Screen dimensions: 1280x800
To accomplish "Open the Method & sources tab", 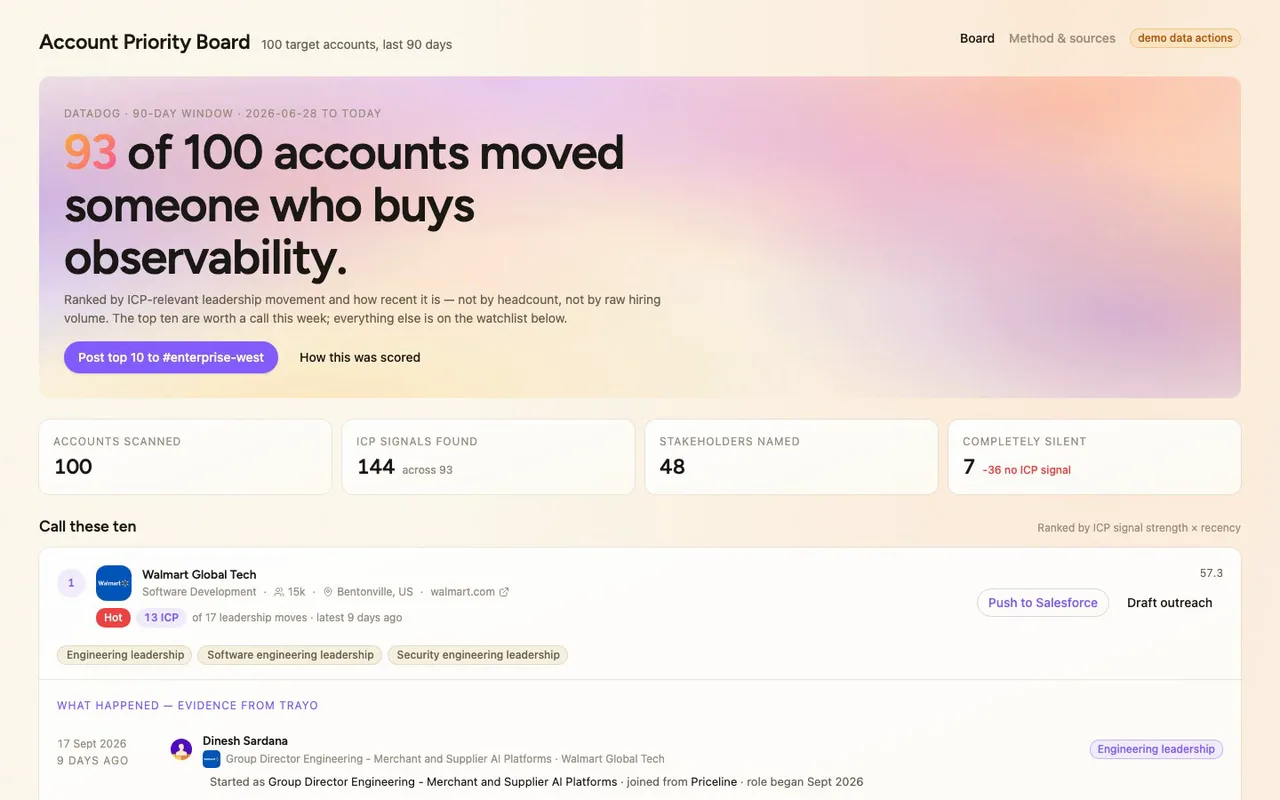I will 1062,38.
